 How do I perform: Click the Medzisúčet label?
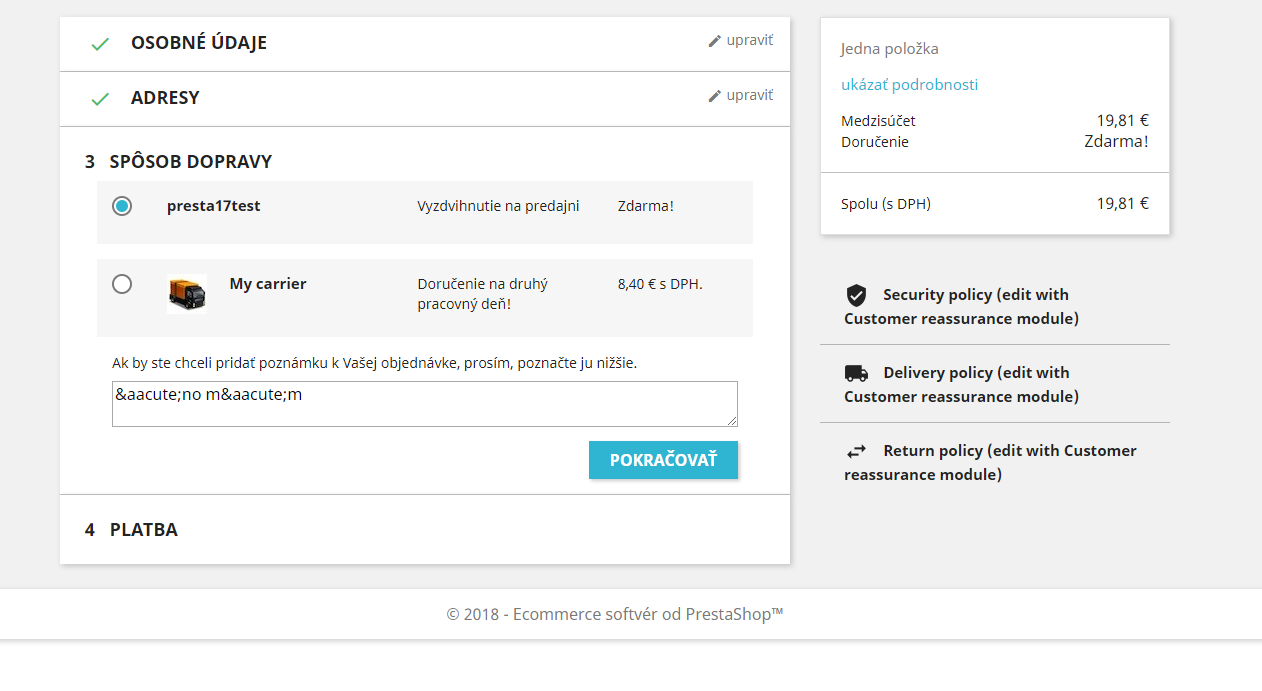[x=878, y=121]
